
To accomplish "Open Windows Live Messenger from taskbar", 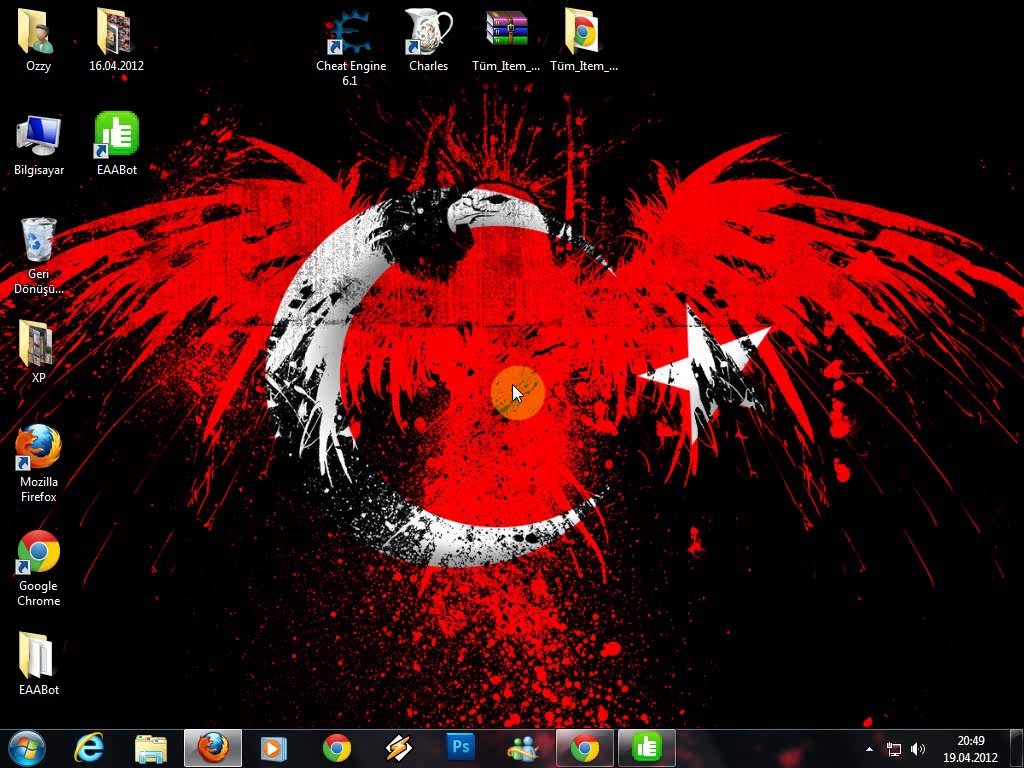I will pos(522,748).
